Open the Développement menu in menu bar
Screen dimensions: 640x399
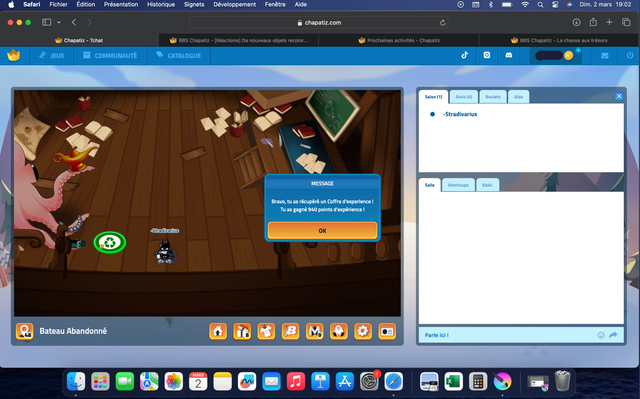234,4
